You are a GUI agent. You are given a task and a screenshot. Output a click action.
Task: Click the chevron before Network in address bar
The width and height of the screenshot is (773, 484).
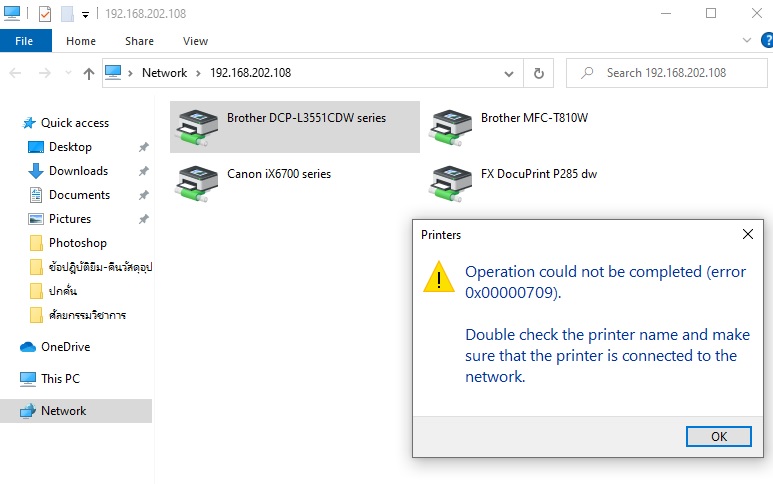coord(130,73)
